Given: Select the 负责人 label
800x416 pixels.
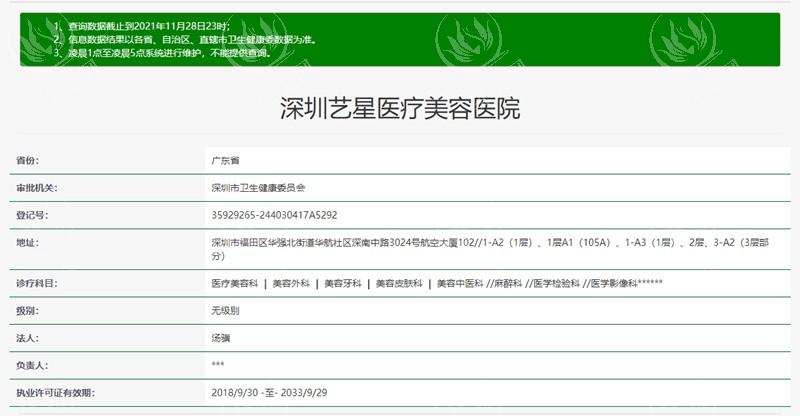Looking at the screenshot, I should (32, 365).
